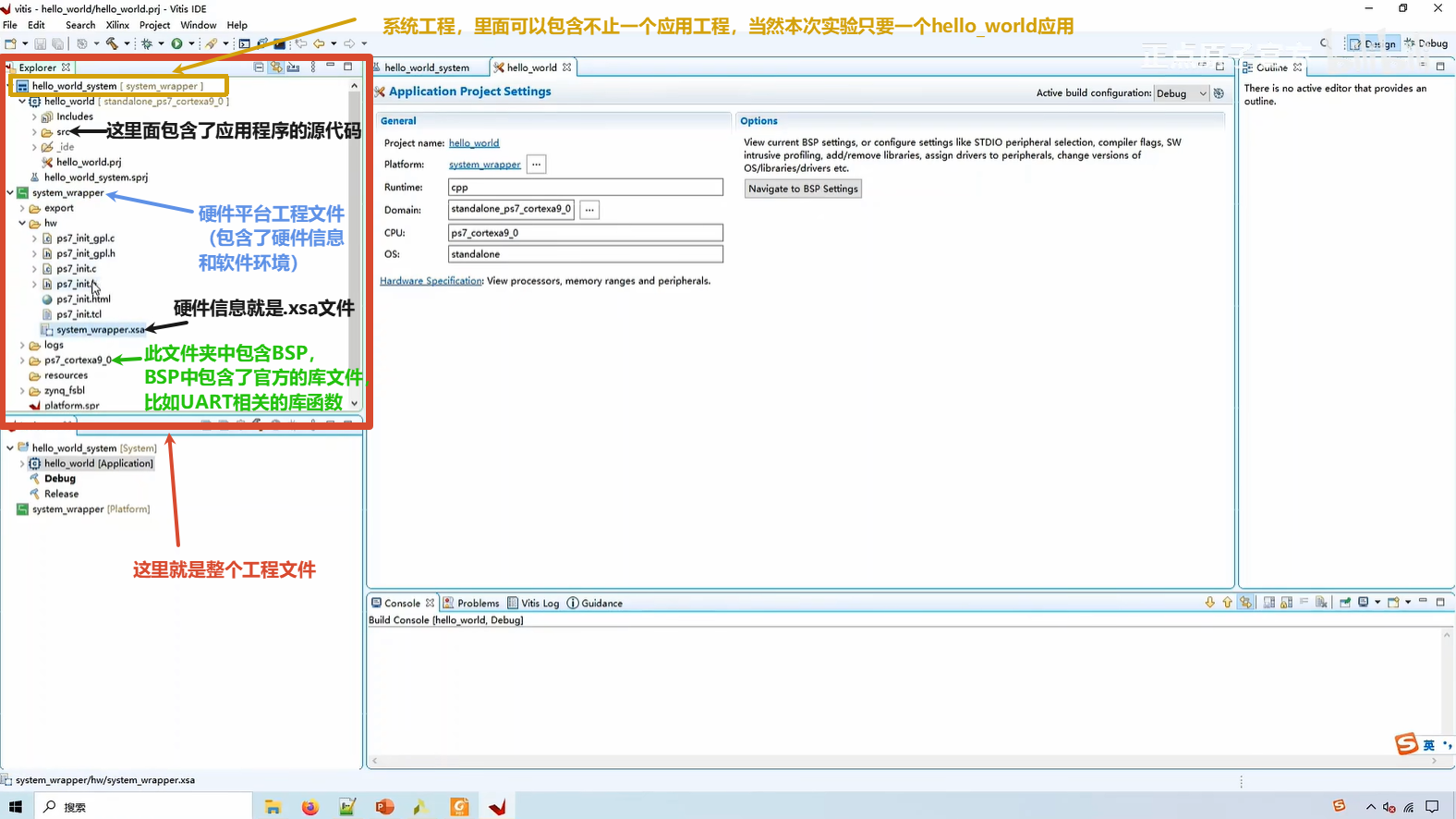Open the Project menu
This screenshot has width=1456, height=819.
click(154, 25)
